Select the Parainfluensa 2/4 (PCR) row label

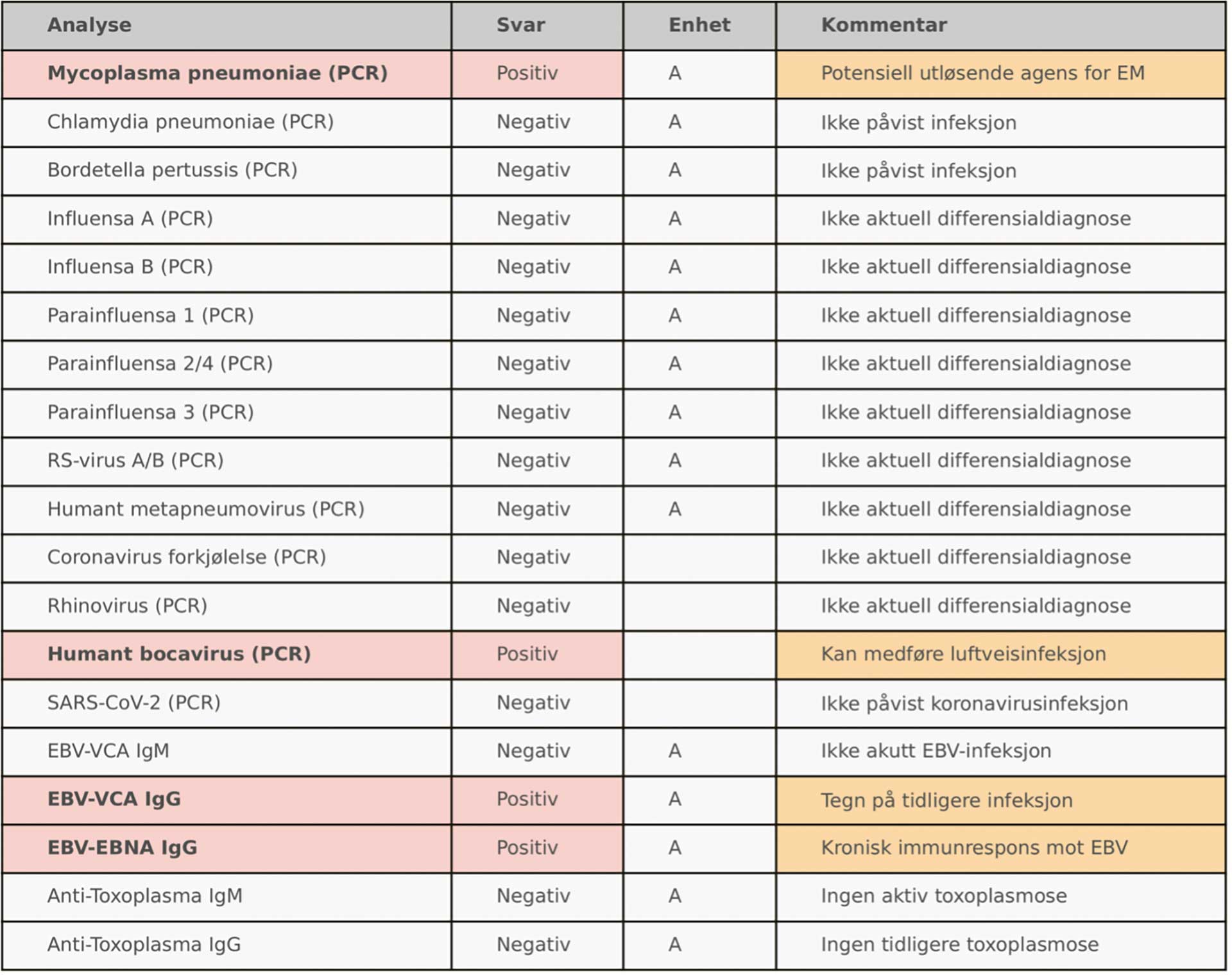160,364
